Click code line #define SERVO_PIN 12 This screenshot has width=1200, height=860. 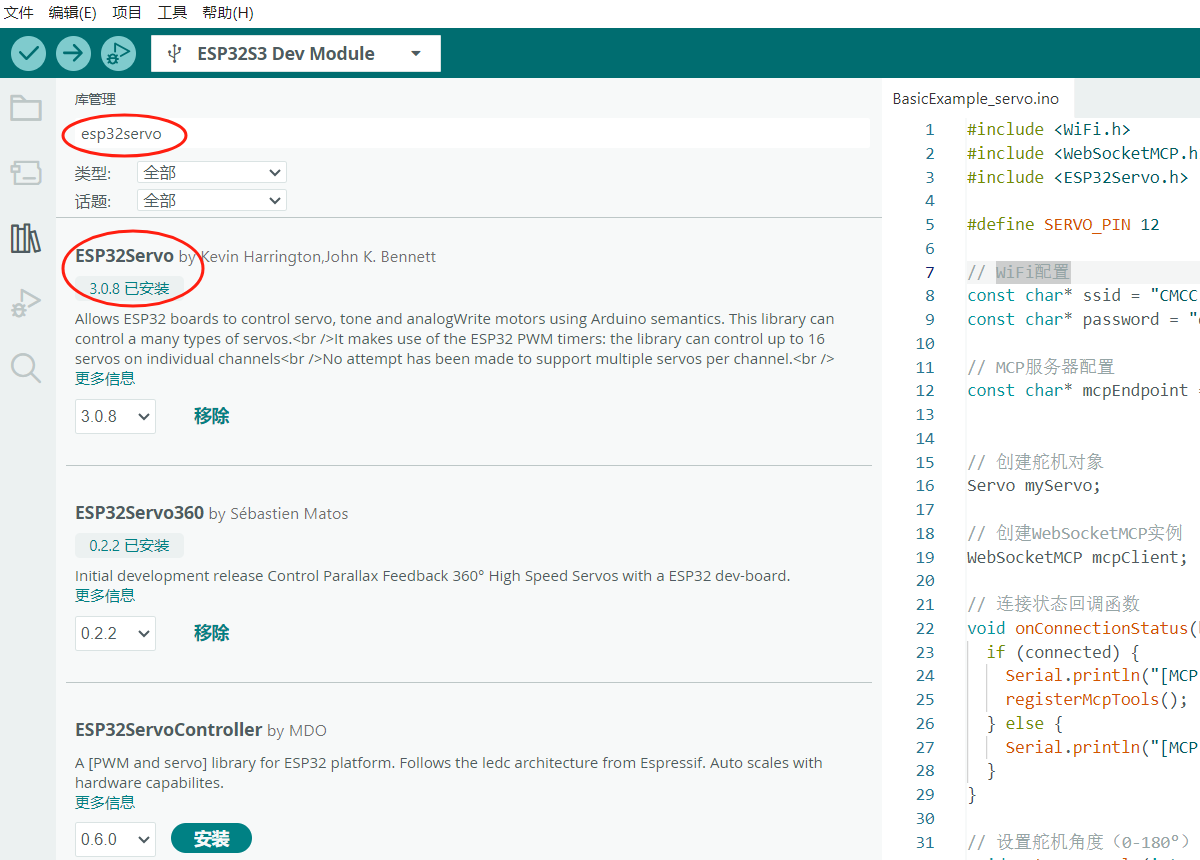(x=1063, y=224)
